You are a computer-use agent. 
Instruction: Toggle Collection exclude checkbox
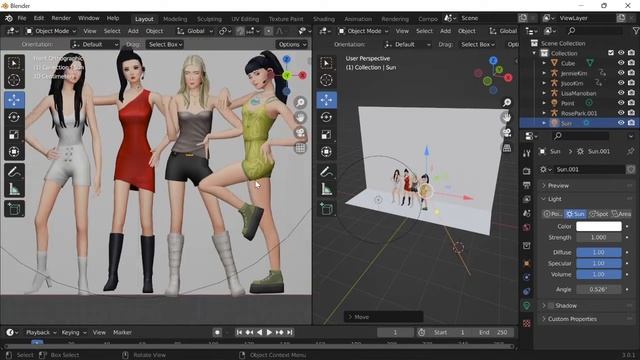click(x=611, y=53)
